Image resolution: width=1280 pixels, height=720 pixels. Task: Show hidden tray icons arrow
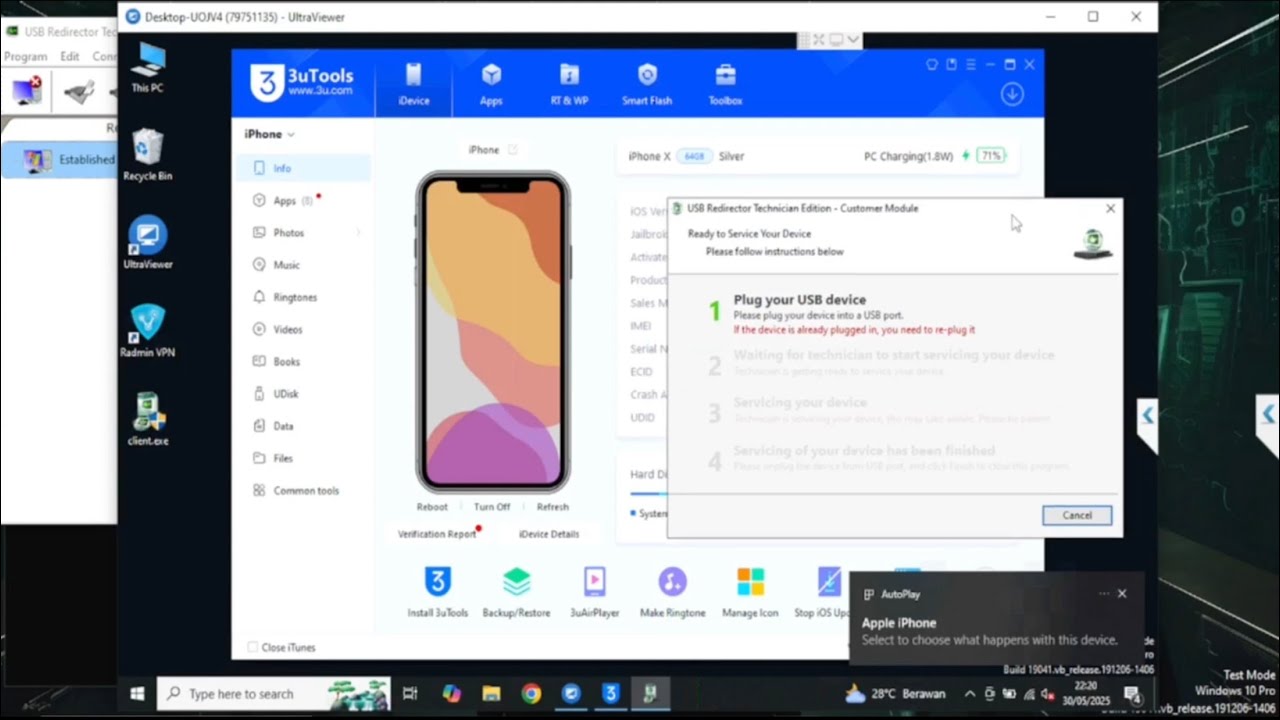(969, 693)
